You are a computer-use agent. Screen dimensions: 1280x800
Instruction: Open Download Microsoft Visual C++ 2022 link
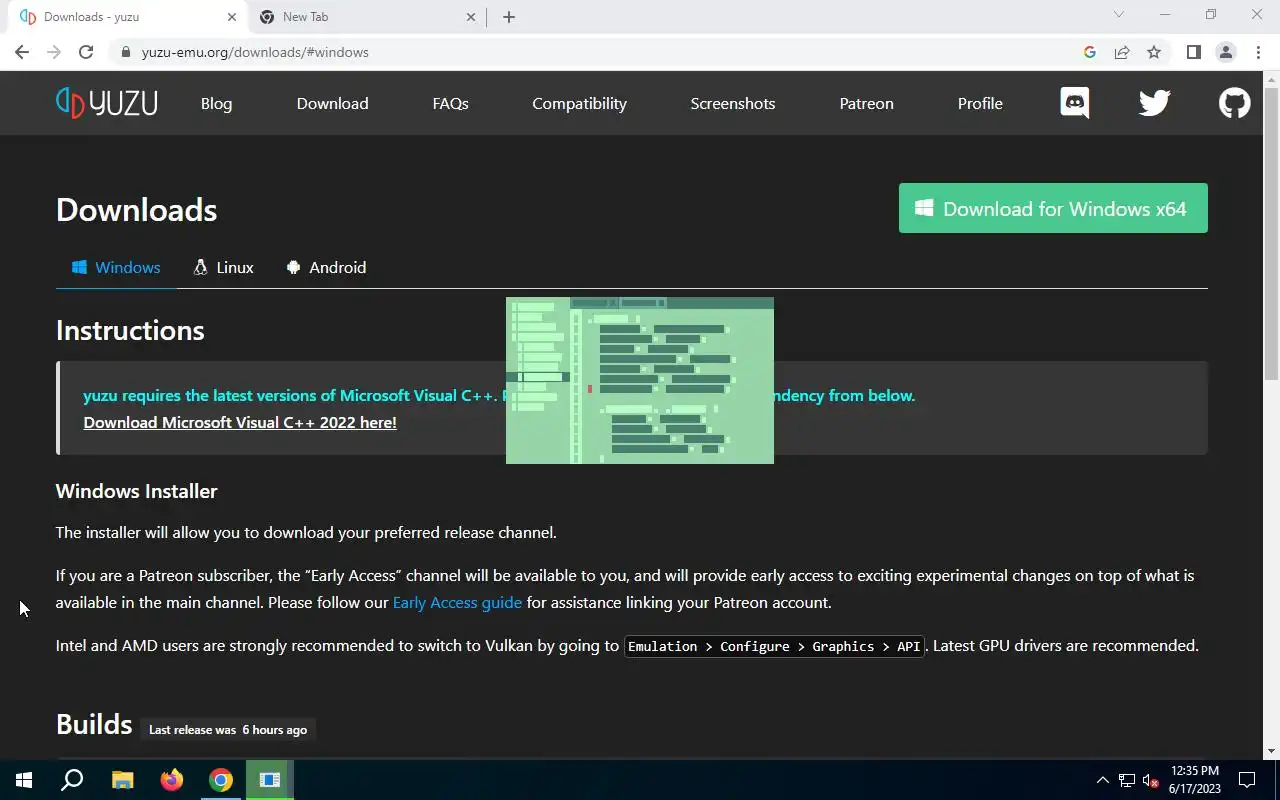240,422
